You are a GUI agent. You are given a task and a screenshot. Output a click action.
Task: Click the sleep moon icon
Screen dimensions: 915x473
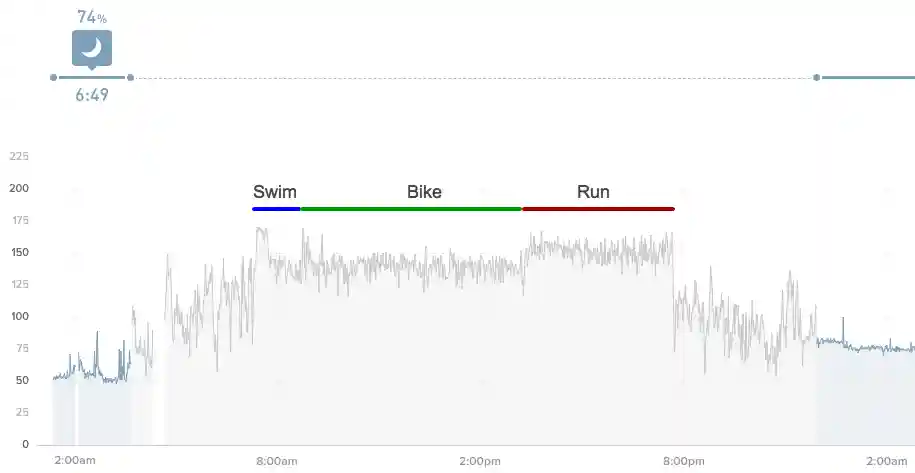point(92,48)
